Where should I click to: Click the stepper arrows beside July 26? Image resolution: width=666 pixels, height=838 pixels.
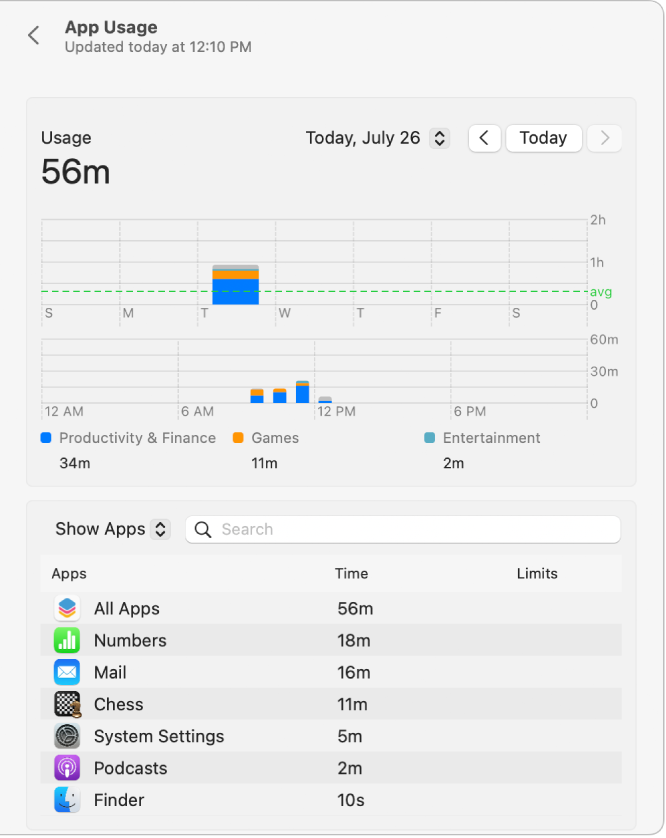pos(439,138)
